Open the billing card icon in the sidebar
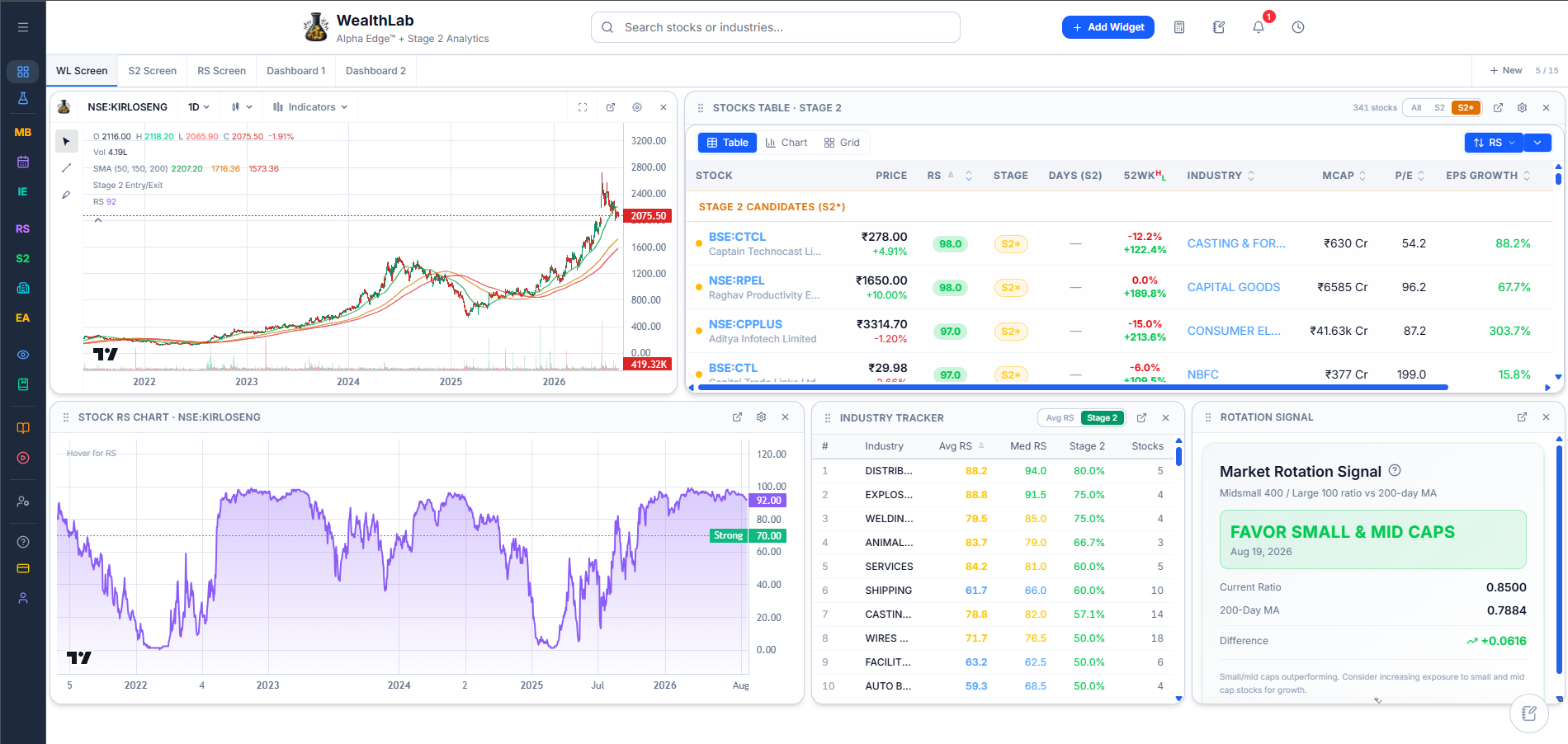This screenshot has width=1568, height=744. pyautogui.click(x=23, y=568)
